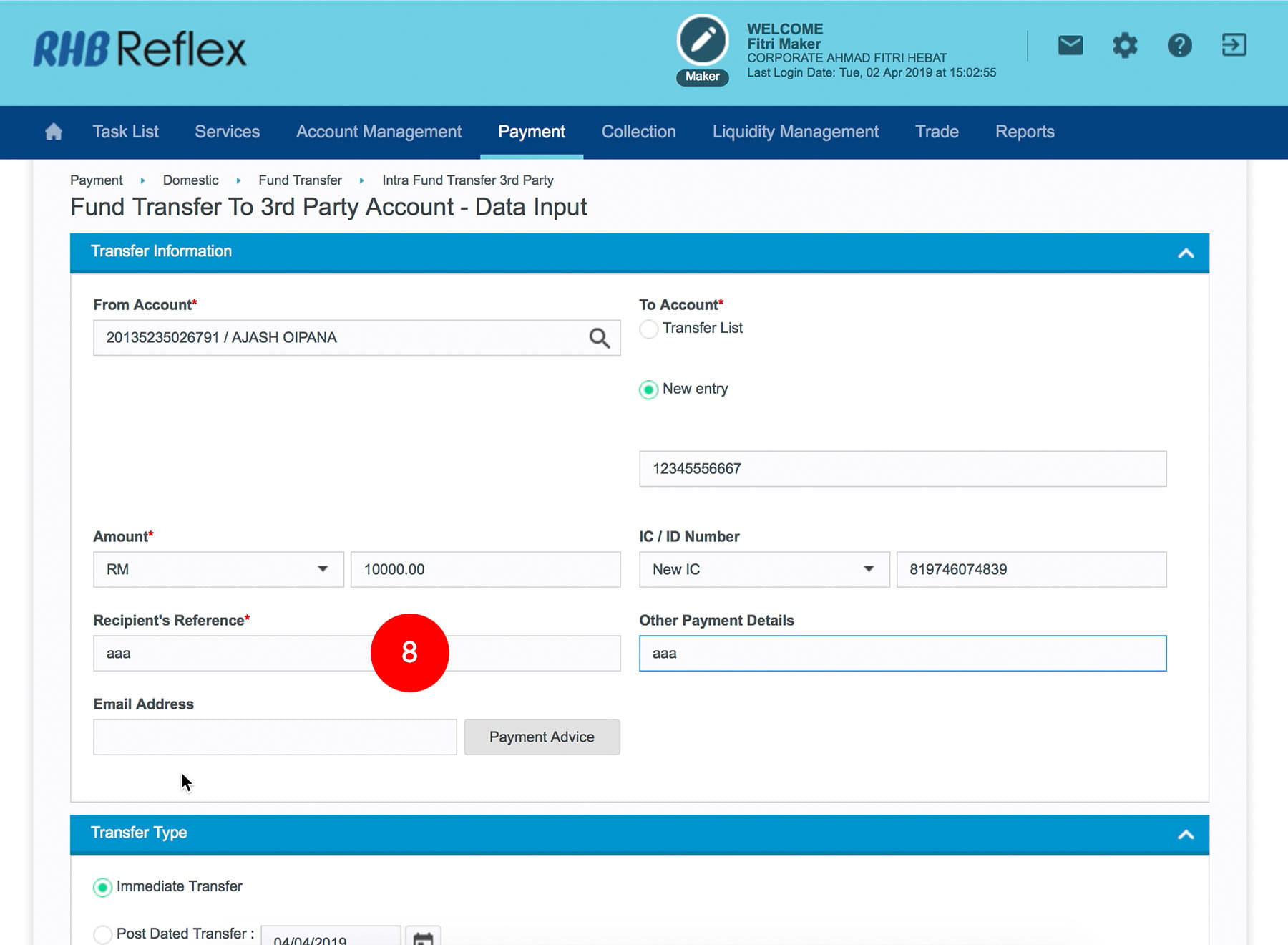Image resolution: width=1288 pixels, height=945 pixels.
Task: Select the Transfer List radio button
Action: 649,329
